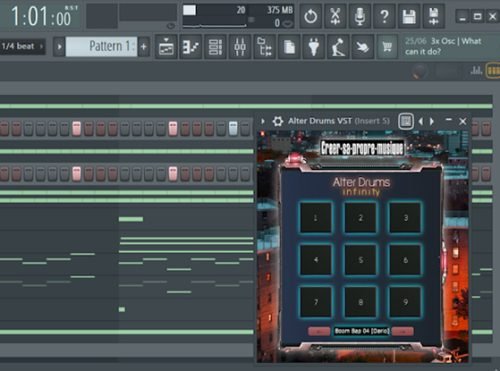Open the Alter Drums gear settings menu
Viewport: 500px width, 371px height.
277,121
